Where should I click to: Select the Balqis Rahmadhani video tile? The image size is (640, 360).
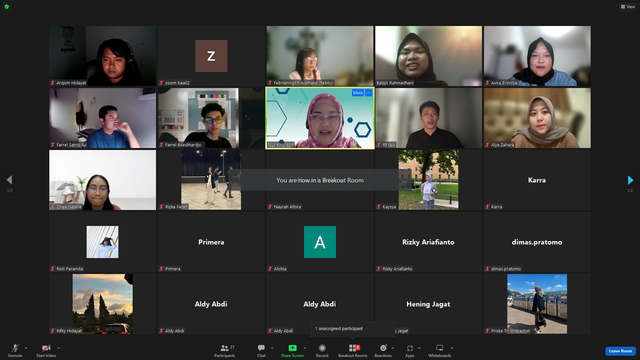coord(428,56)
